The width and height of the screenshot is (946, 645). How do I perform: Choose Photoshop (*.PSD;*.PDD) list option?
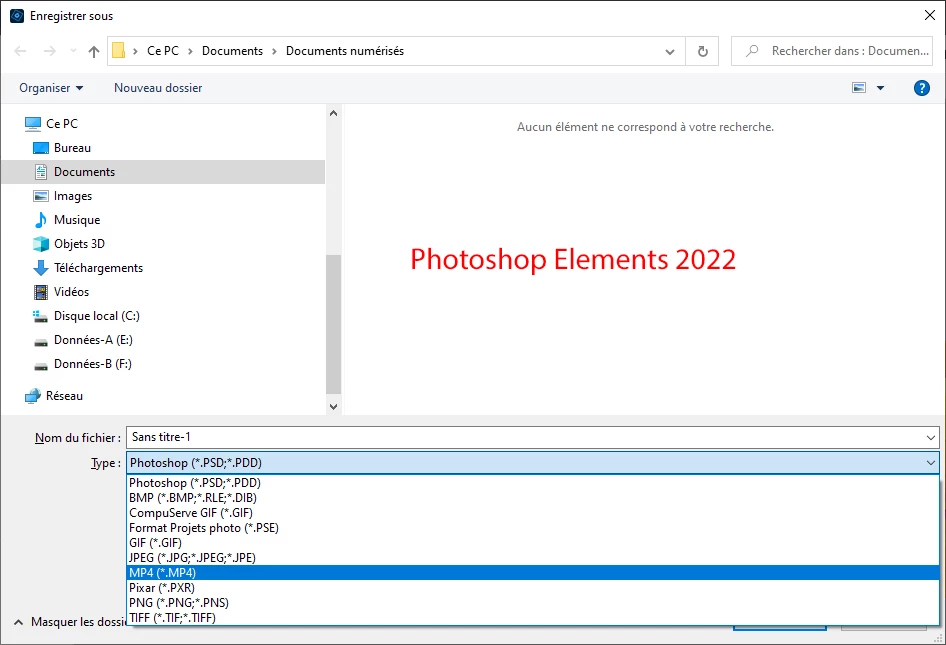[x=533, y=483]
